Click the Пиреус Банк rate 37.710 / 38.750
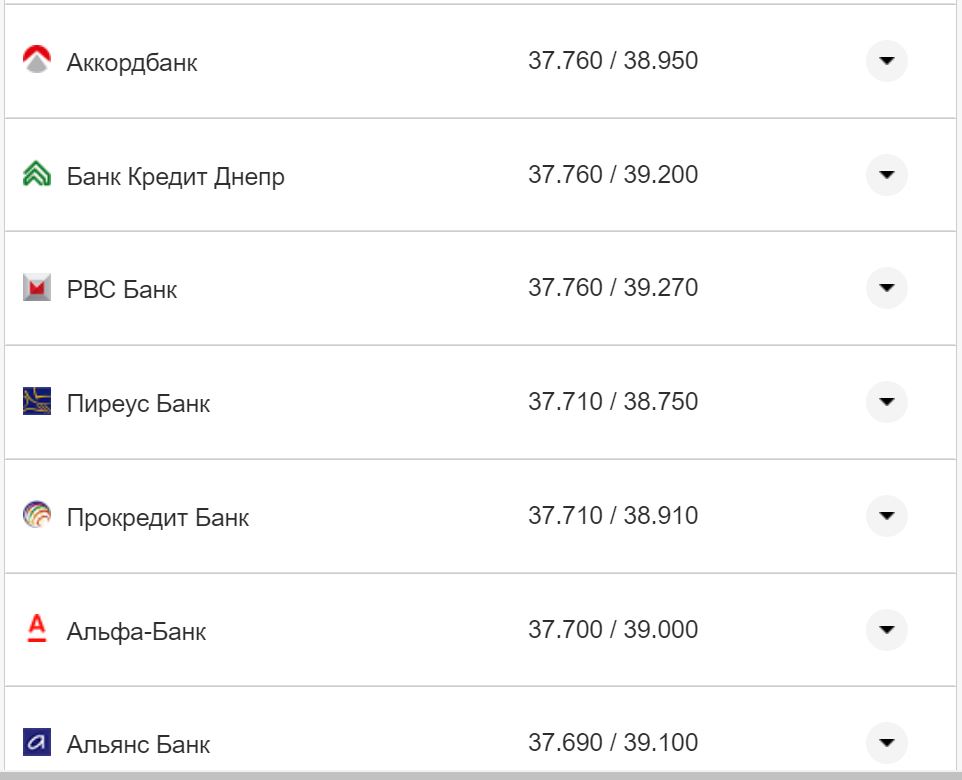 (613, 402)
